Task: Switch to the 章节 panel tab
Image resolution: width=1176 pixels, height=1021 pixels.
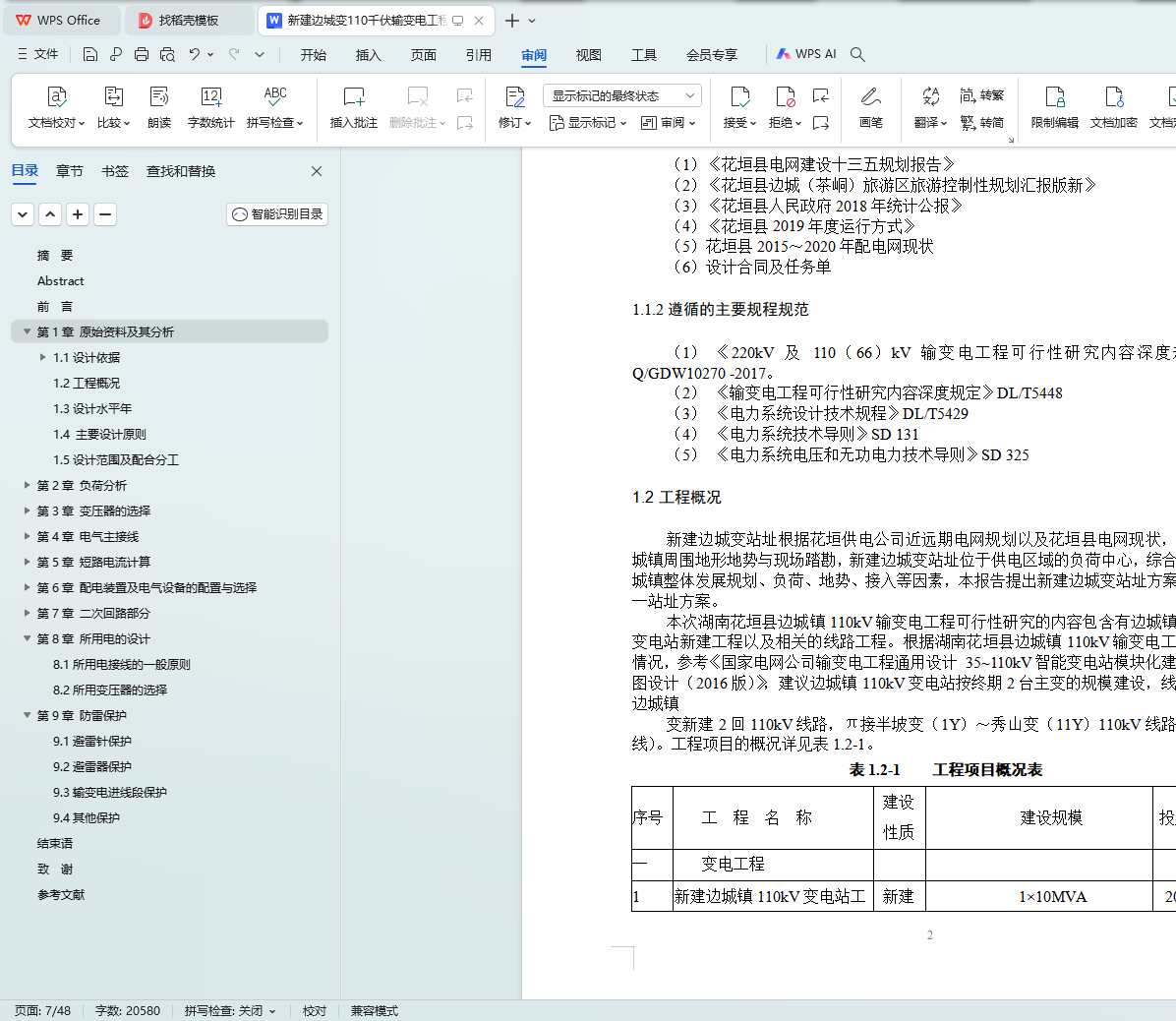Action: (69, 171)
